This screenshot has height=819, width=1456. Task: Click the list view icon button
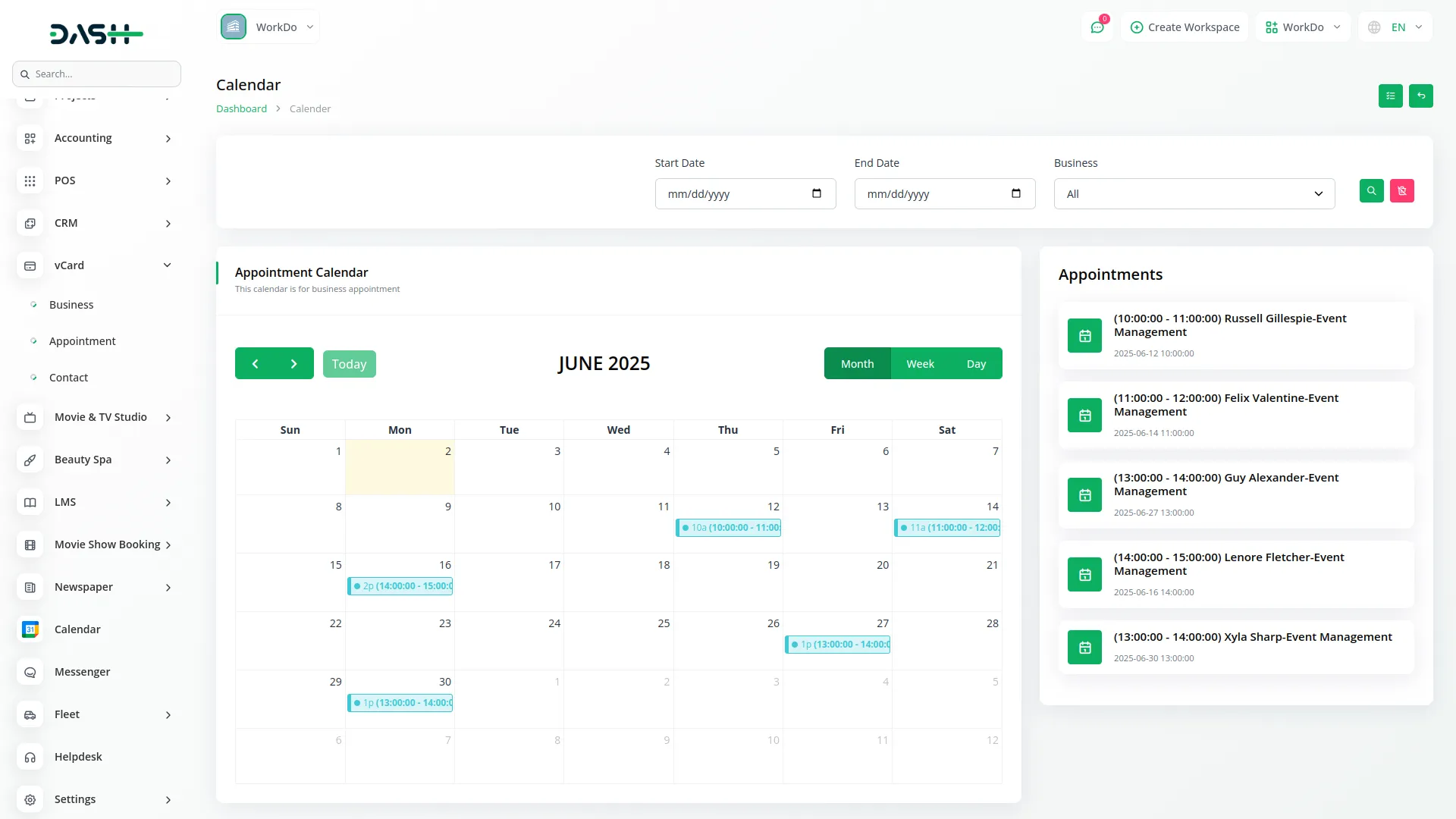point(1390,96)
